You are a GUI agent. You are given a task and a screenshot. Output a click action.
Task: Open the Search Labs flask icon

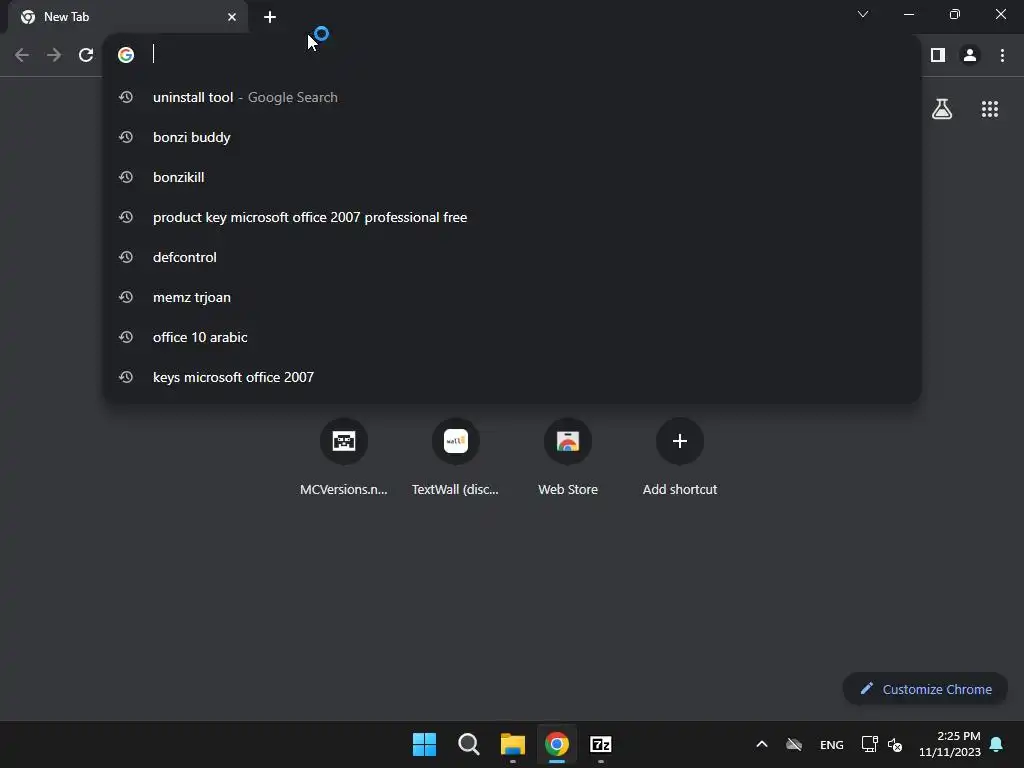(942, 109)
